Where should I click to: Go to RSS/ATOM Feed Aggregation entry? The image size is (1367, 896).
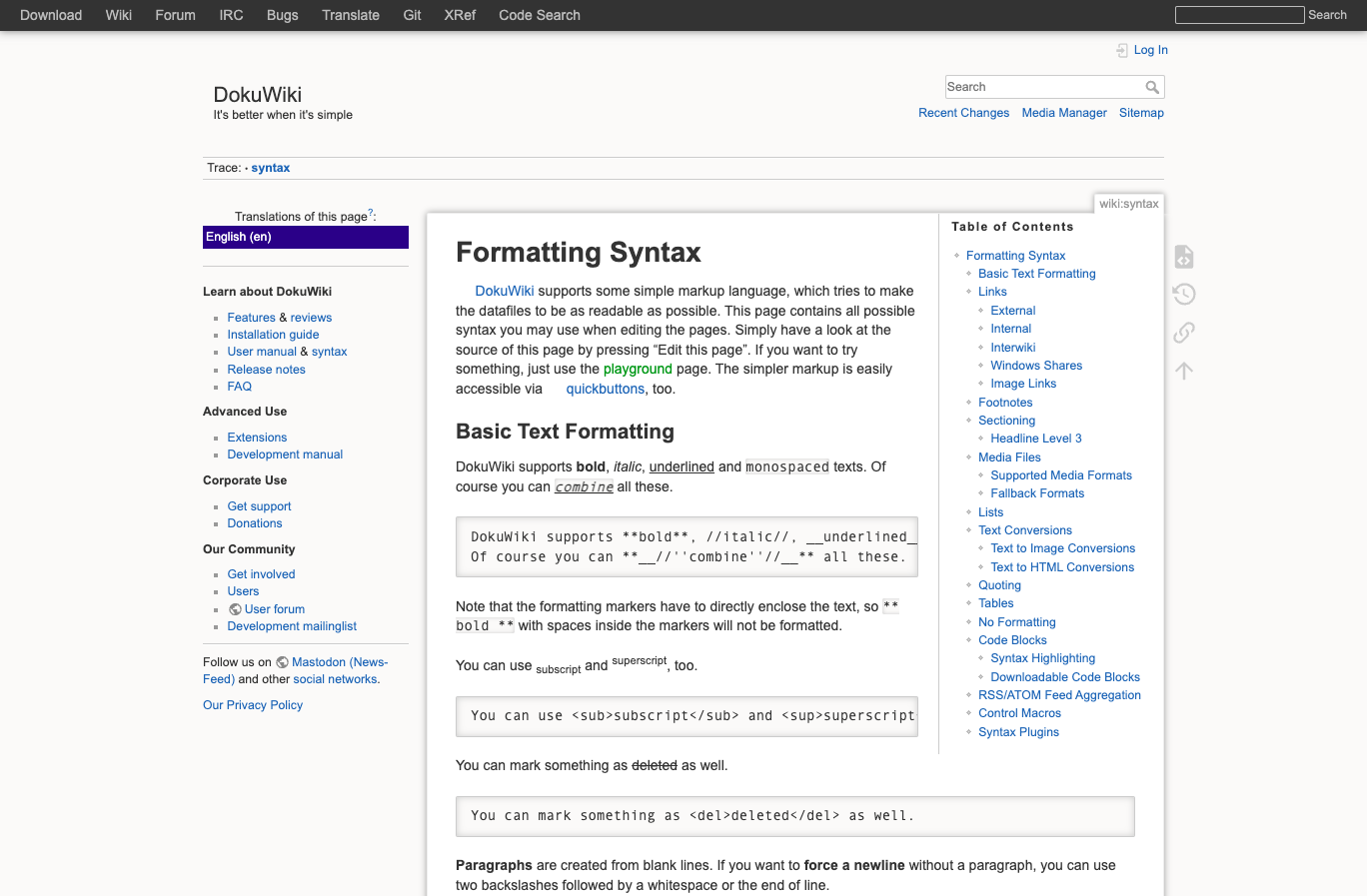[1059, 695]
